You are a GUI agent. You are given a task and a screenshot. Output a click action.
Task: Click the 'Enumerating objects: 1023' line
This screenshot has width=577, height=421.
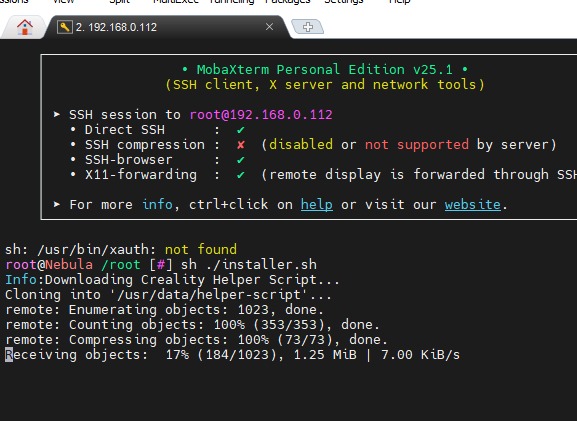pos(164,309)
